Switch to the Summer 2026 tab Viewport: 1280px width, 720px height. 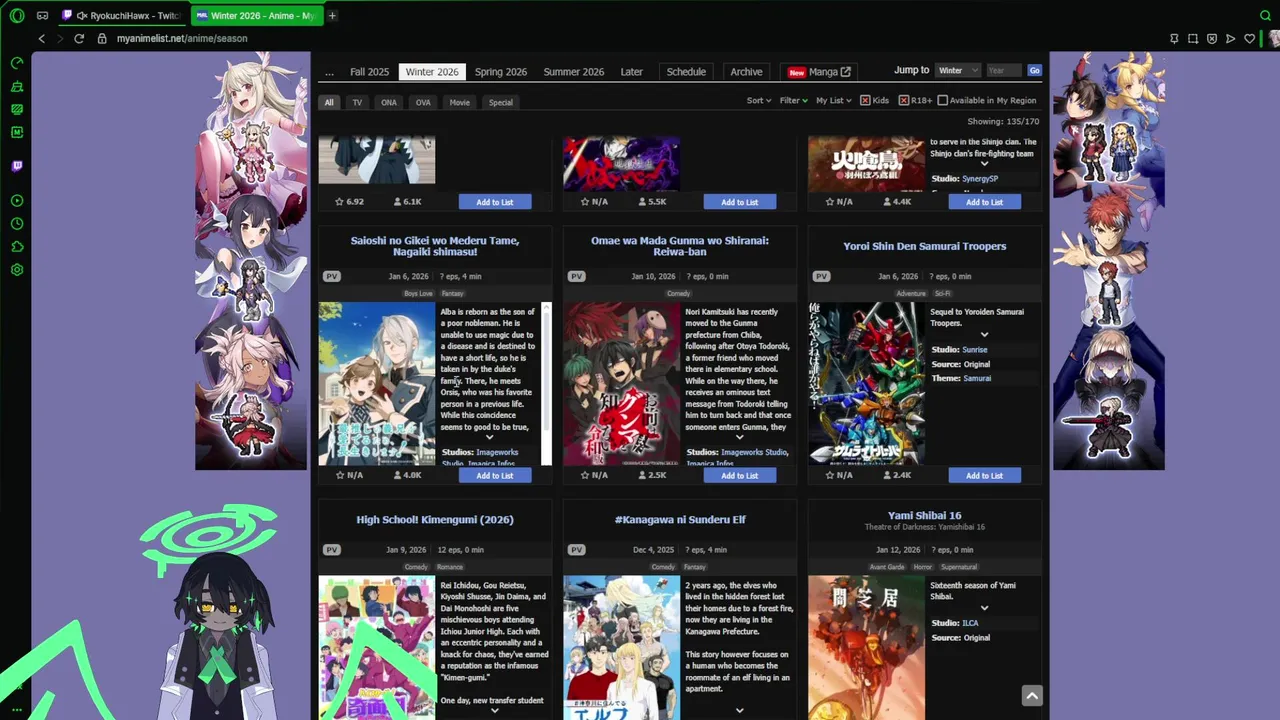click(x=573, y=72)
